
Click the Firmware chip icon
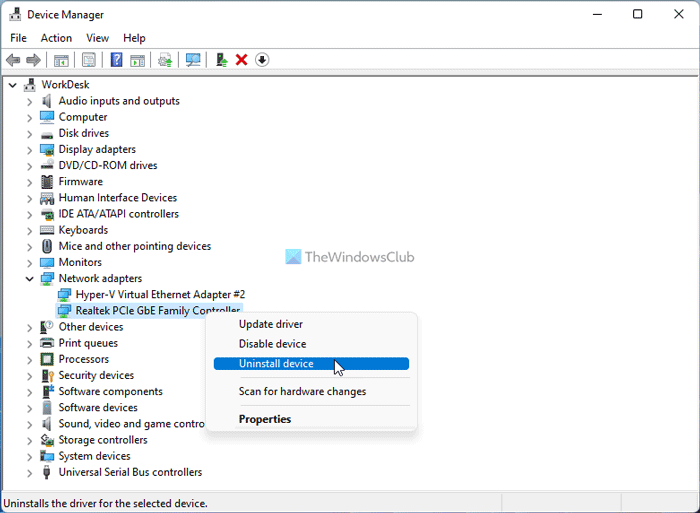tap(47, 182)
